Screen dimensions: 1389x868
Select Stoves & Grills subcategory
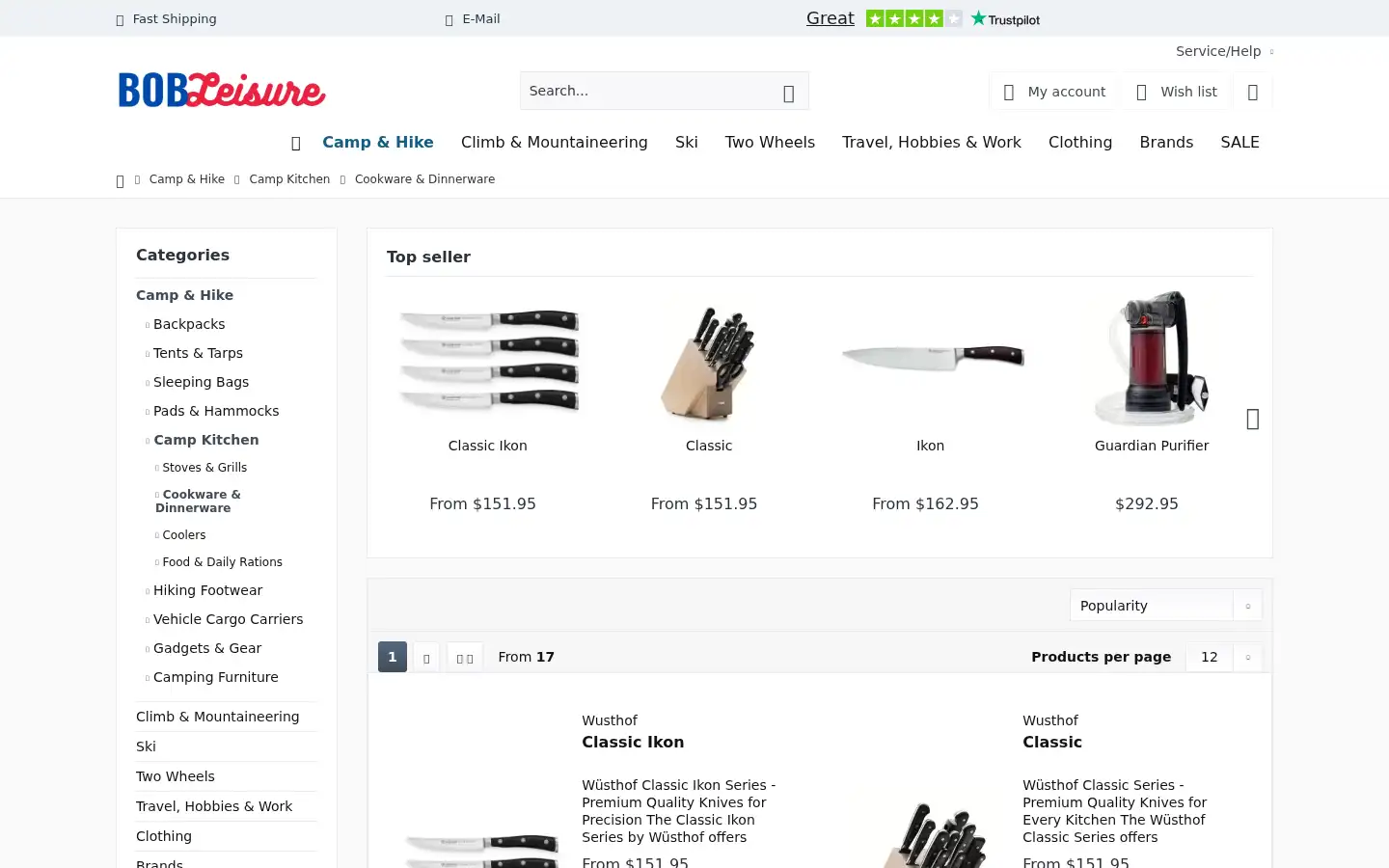tap(204, 468)
